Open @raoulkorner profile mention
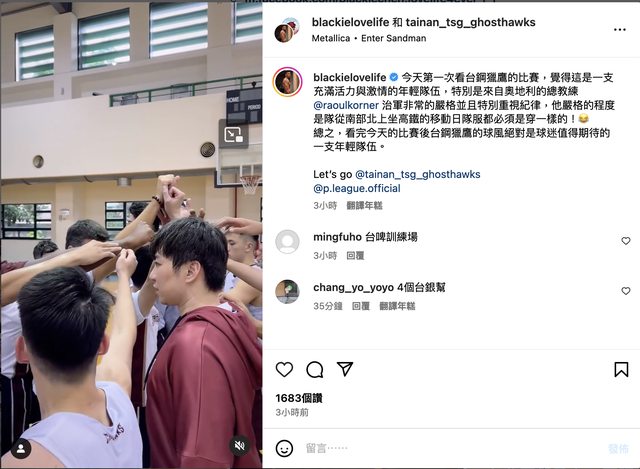 [346, 105]
